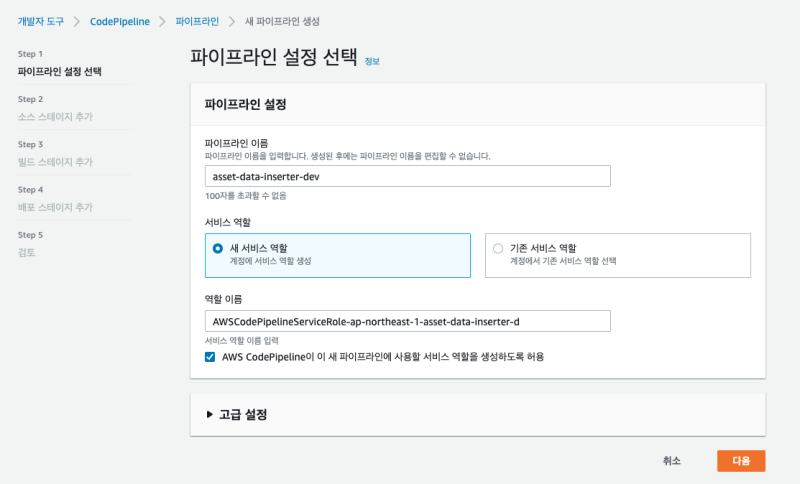This screenshot has width=800, height=484.
Task: Click the 개발자 도구 breadcrumb link
Action: tap(40, 21)
